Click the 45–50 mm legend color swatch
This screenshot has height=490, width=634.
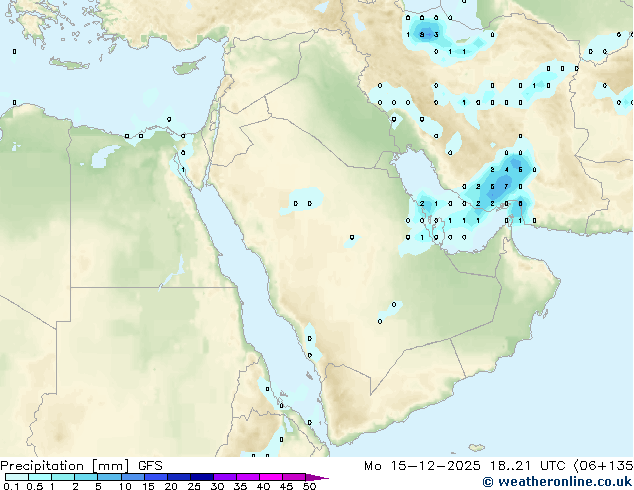point(294,477)
